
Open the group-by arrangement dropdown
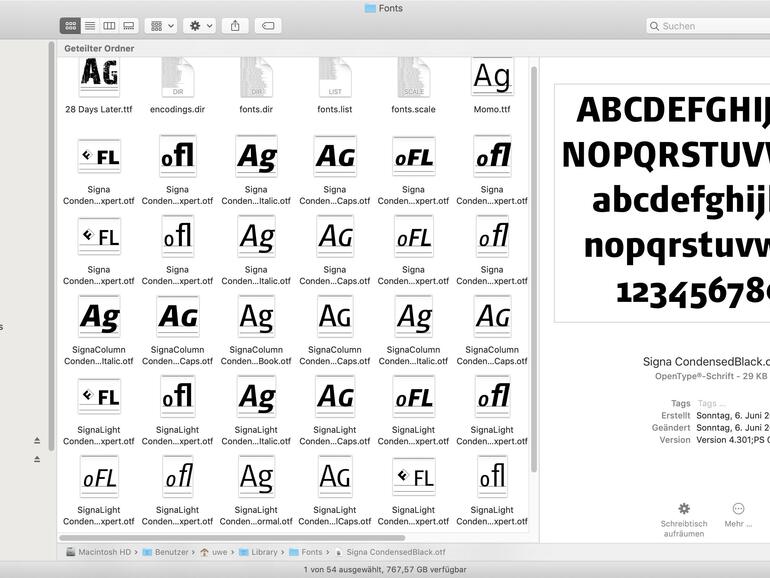click(160, 25)
